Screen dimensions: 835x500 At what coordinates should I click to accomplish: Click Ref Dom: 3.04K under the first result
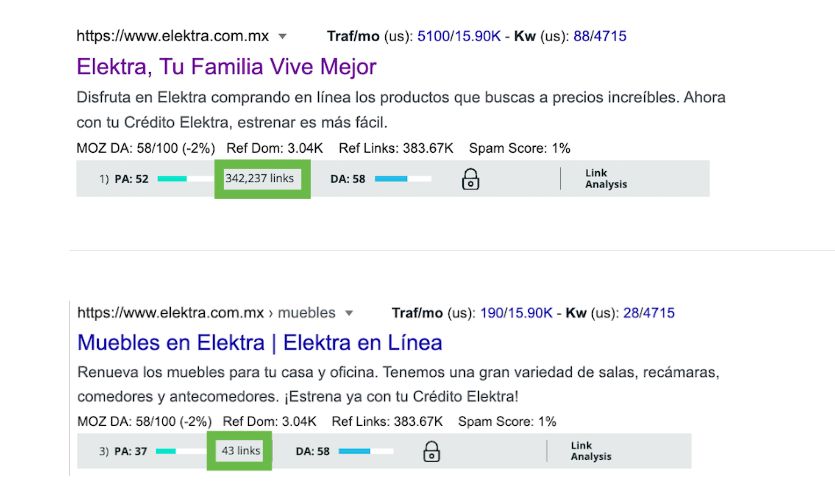pyautogui.click(x=275, y=148)
